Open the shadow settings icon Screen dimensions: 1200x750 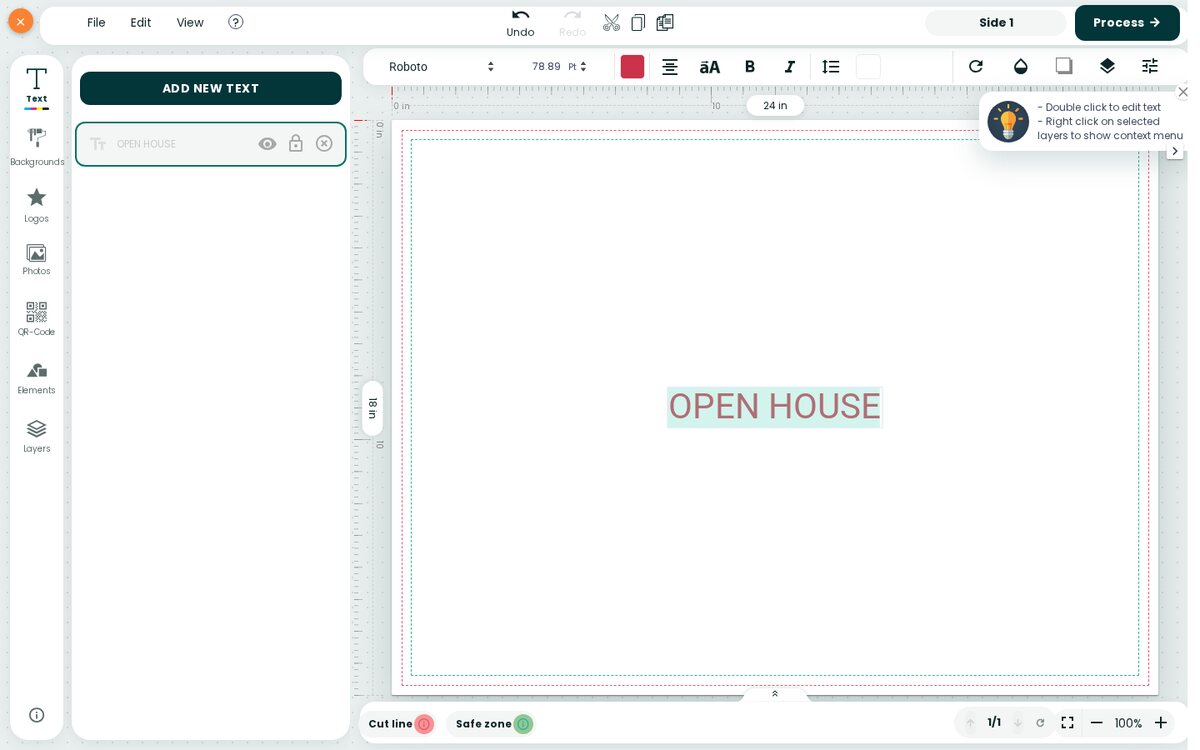(1064, 66)
